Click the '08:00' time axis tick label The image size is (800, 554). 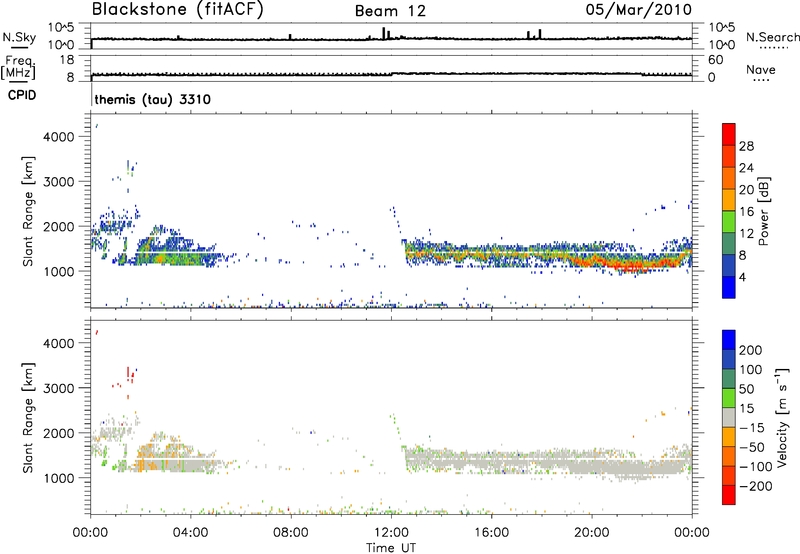(x=291, y=533)
